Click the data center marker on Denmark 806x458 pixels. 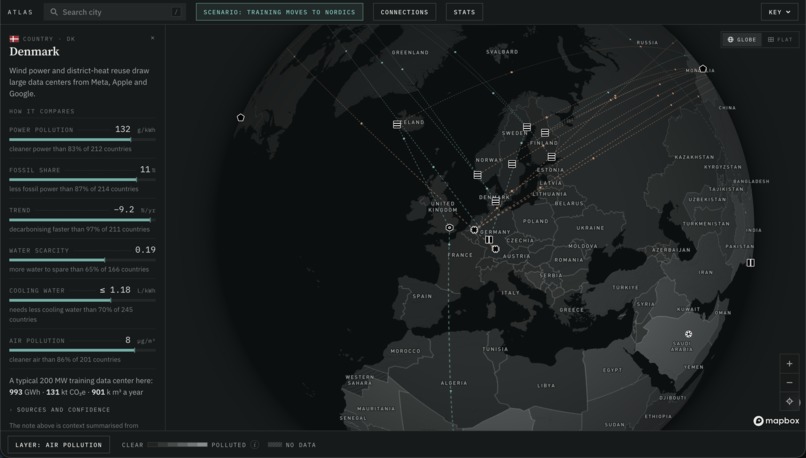(496, 201)
